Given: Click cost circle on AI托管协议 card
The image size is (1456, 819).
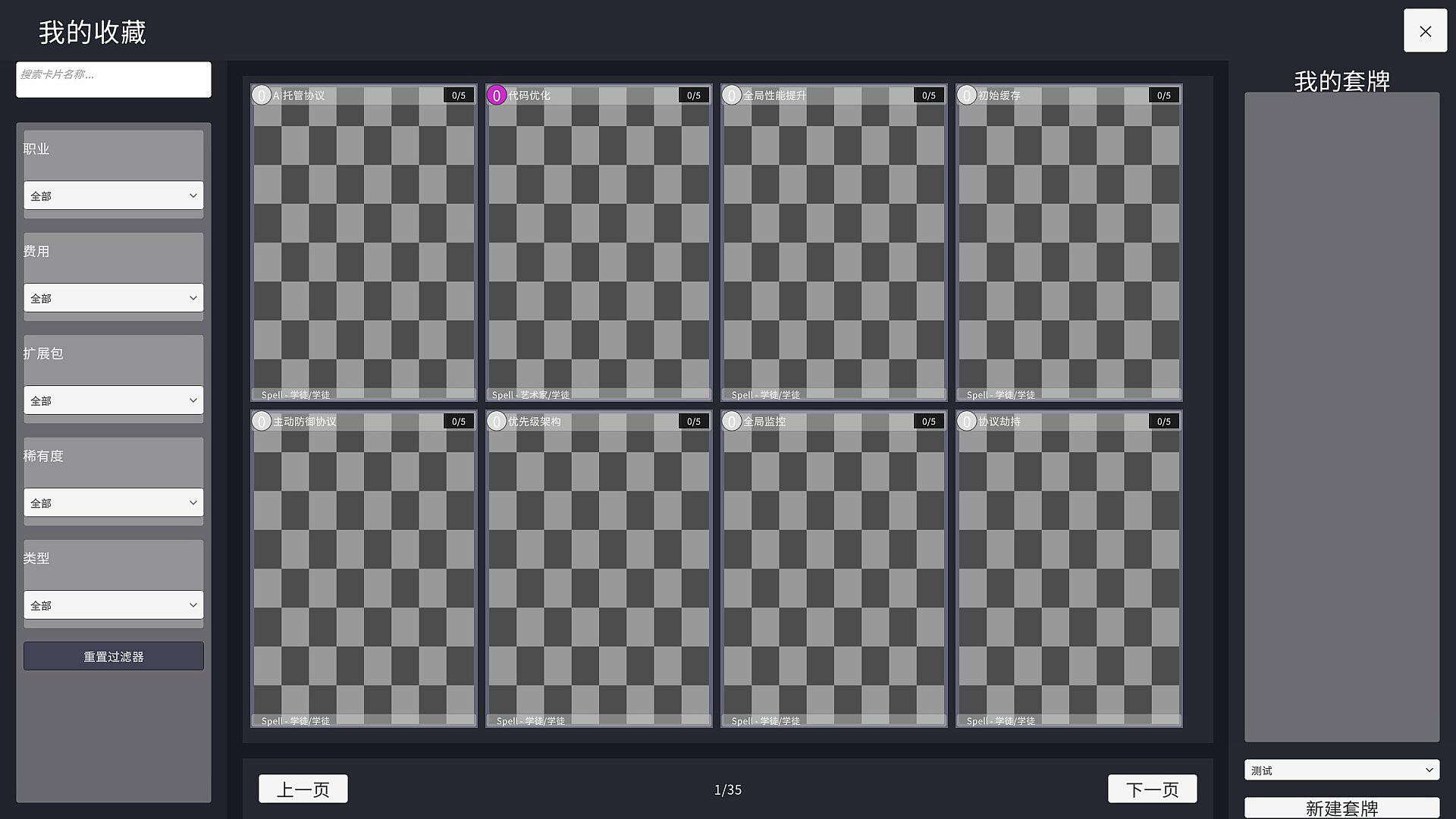Looking at the screenshot, I should pyautogui.click(x=262, y=96).
